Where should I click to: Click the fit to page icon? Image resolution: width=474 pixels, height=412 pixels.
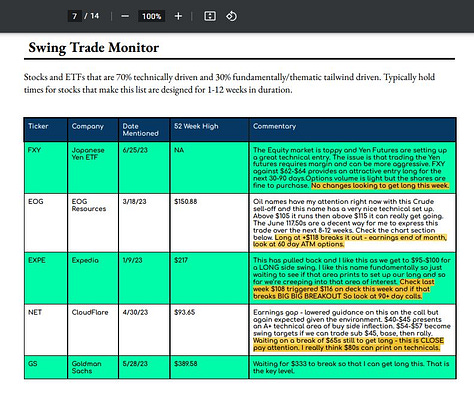(x=210, y=16)
